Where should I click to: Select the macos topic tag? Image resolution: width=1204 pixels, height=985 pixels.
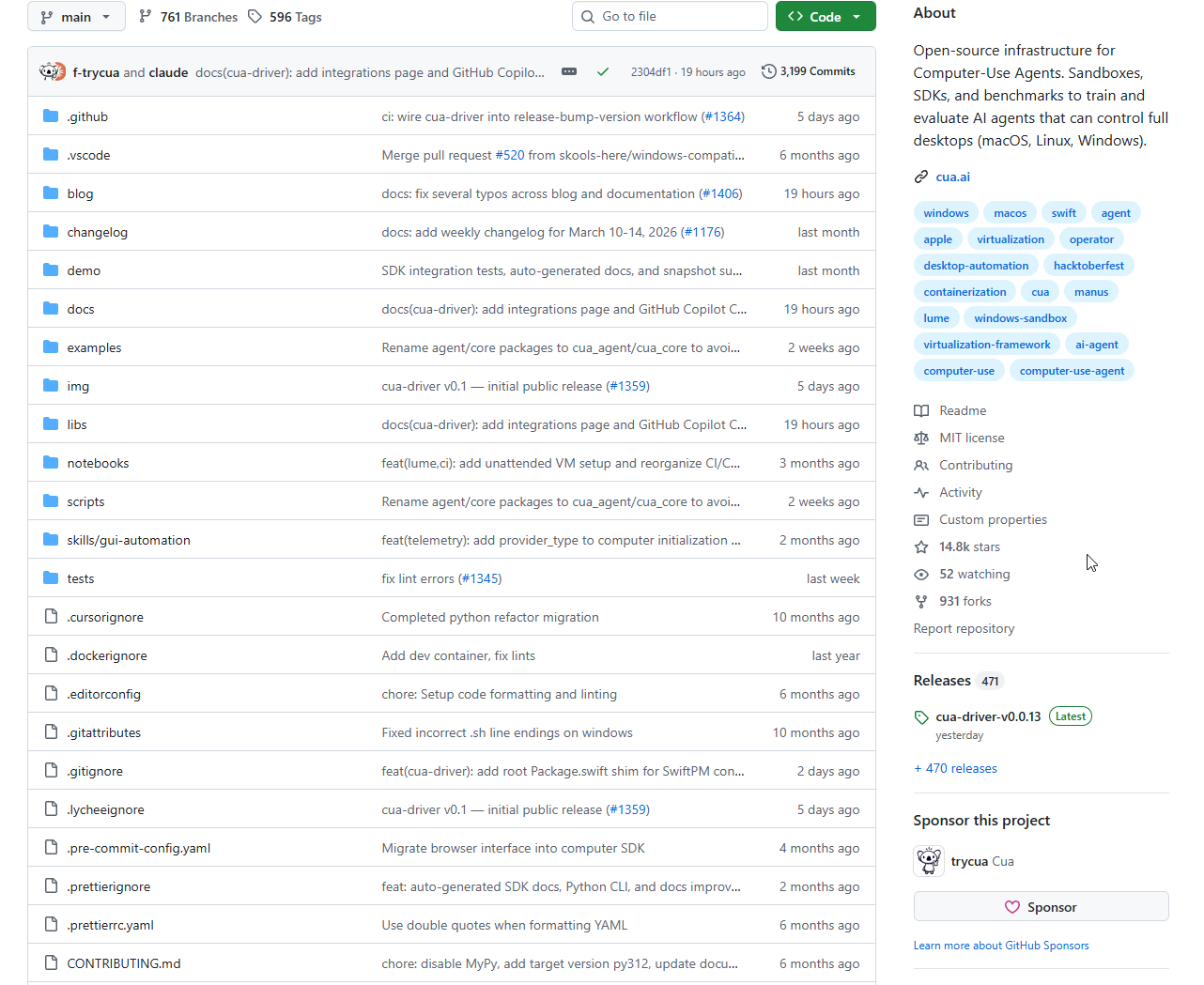[x=1010, y=213]
